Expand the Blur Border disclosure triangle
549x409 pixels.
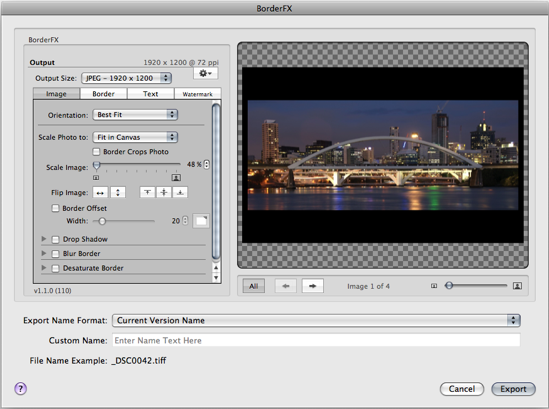click(44, 253)
